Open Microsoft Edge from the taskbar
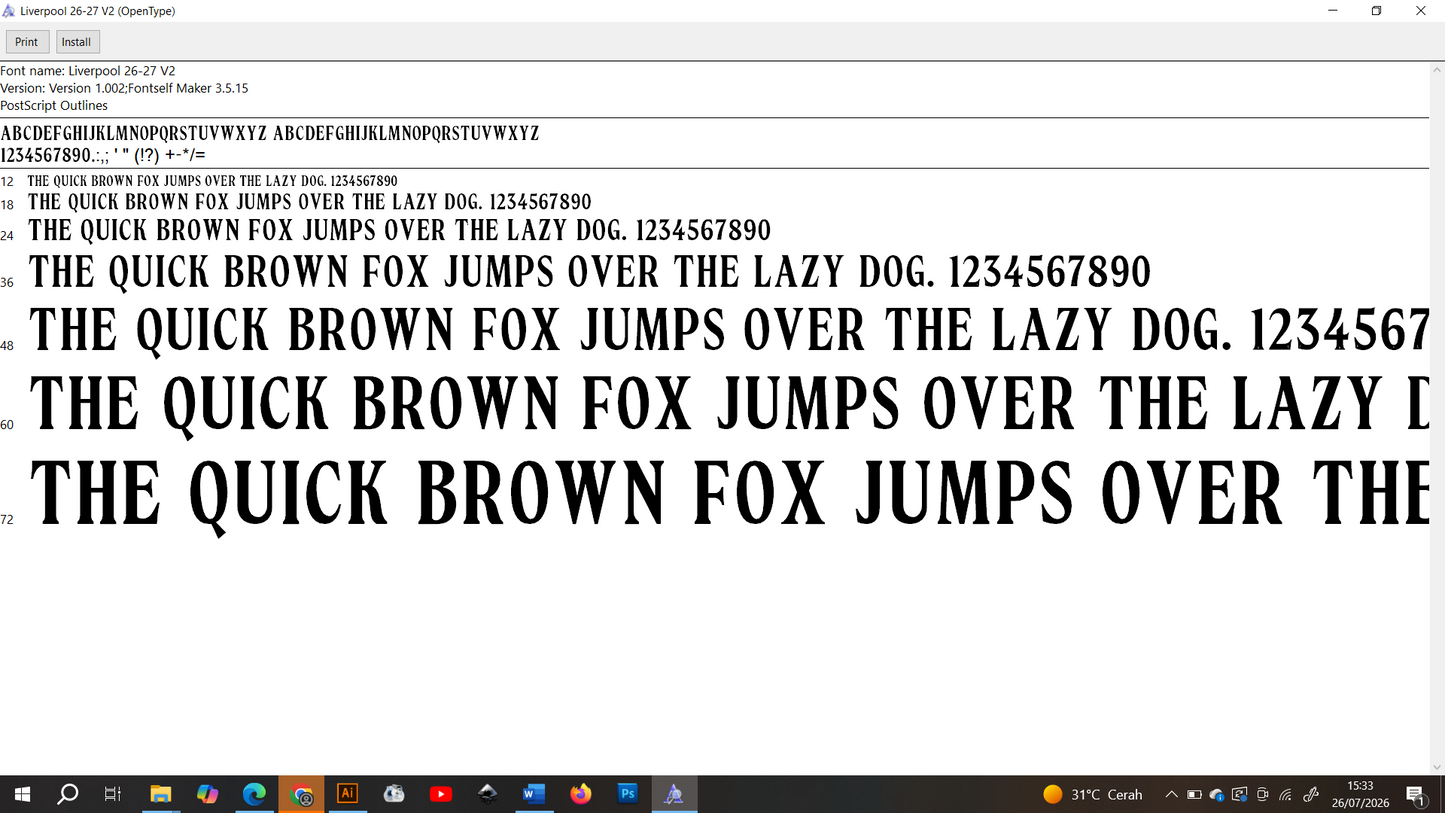Image resolution: width=1445 pixels, height=813 pixels. pos(254,794)
